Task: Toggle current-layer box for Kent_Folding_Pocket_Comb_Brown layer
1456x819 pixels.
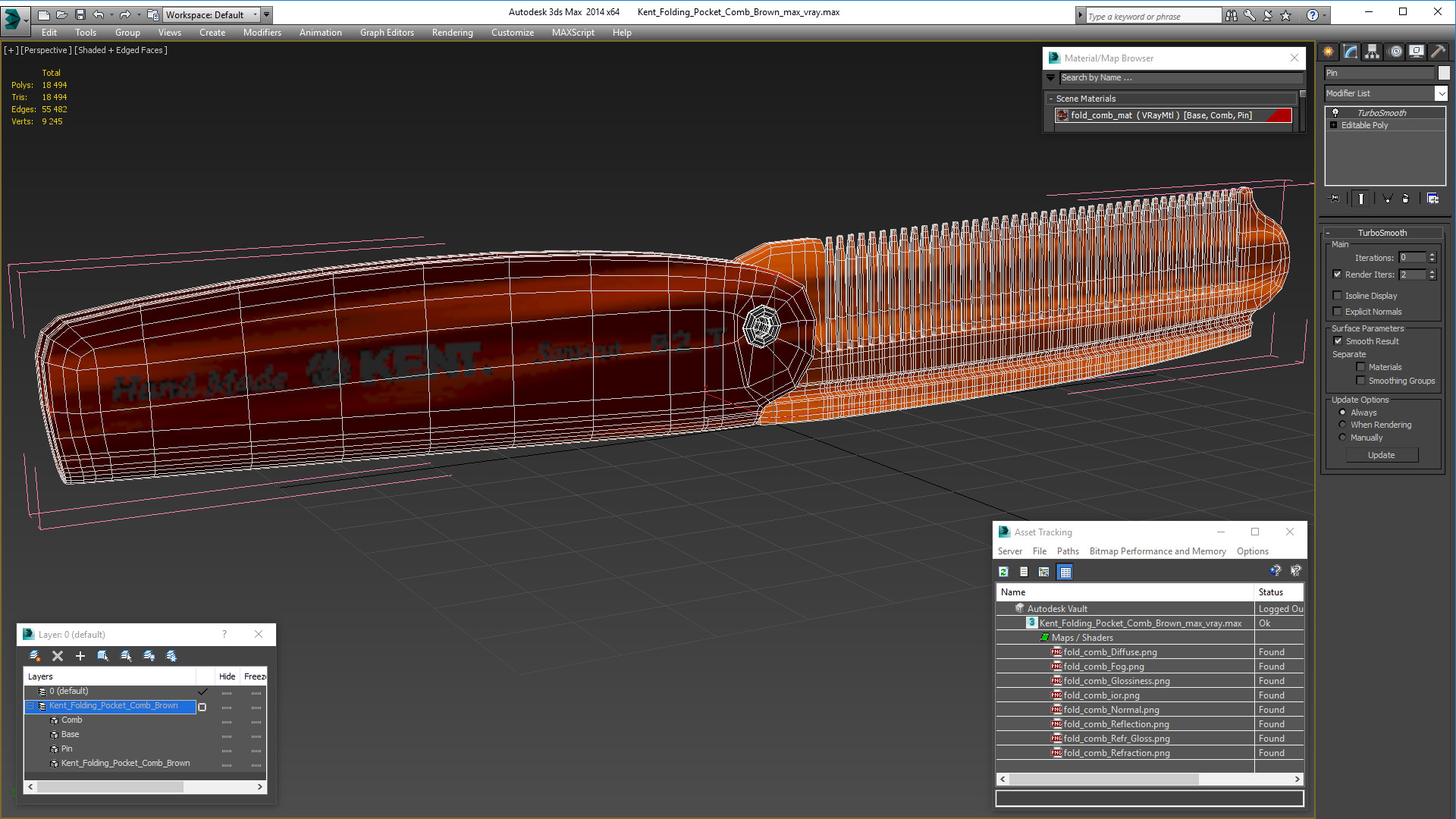Action: (202, 706)
